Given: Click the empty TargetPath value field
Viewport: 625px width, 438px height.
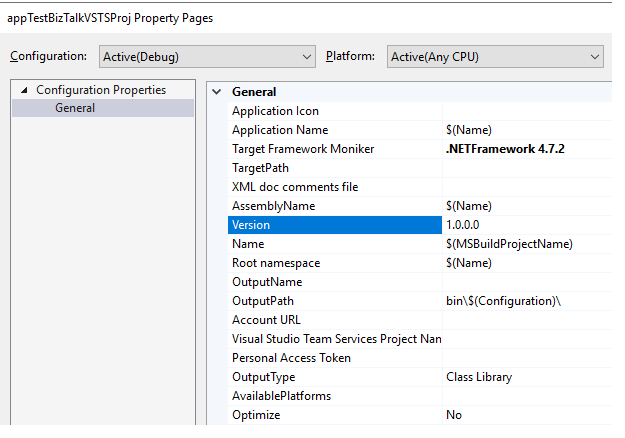Looking at the screenshot, I should point(527,168).
